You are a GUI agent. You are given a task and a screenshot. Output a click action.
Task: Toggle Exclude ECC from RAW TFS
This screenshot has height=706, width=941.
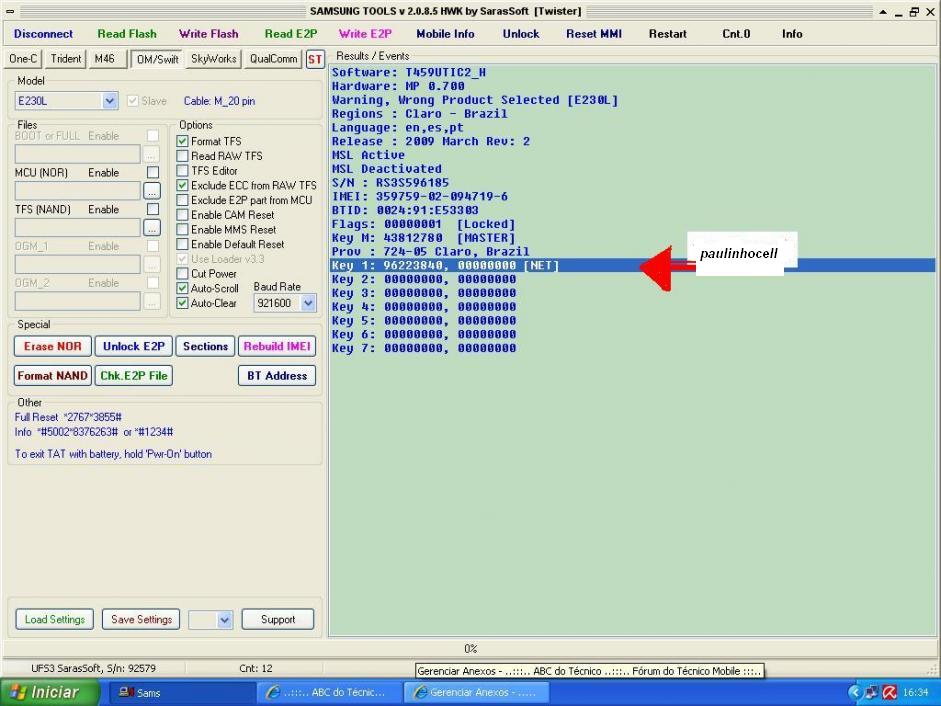[182, 186]
